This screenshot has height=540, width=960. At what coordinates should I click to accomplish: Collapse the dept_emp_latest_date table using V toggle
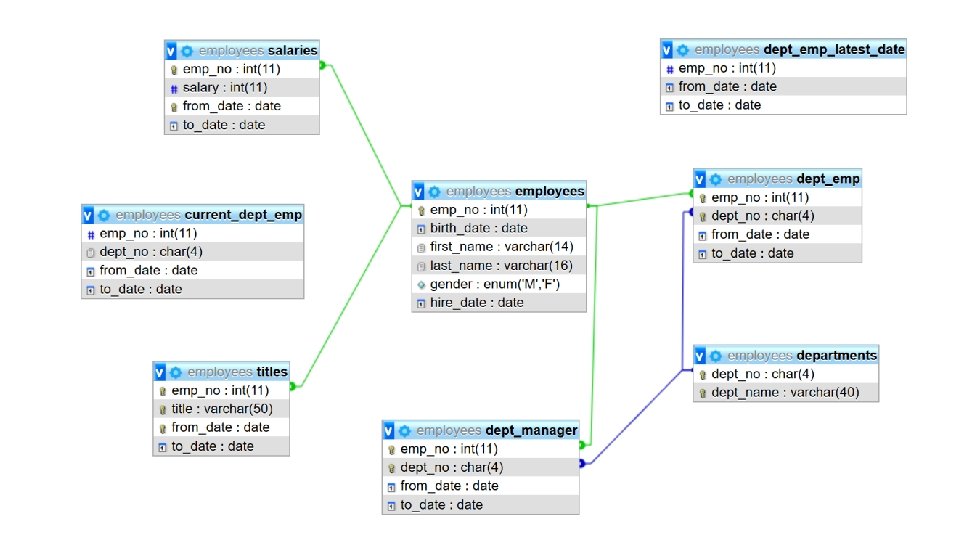[x=667, y=50]
